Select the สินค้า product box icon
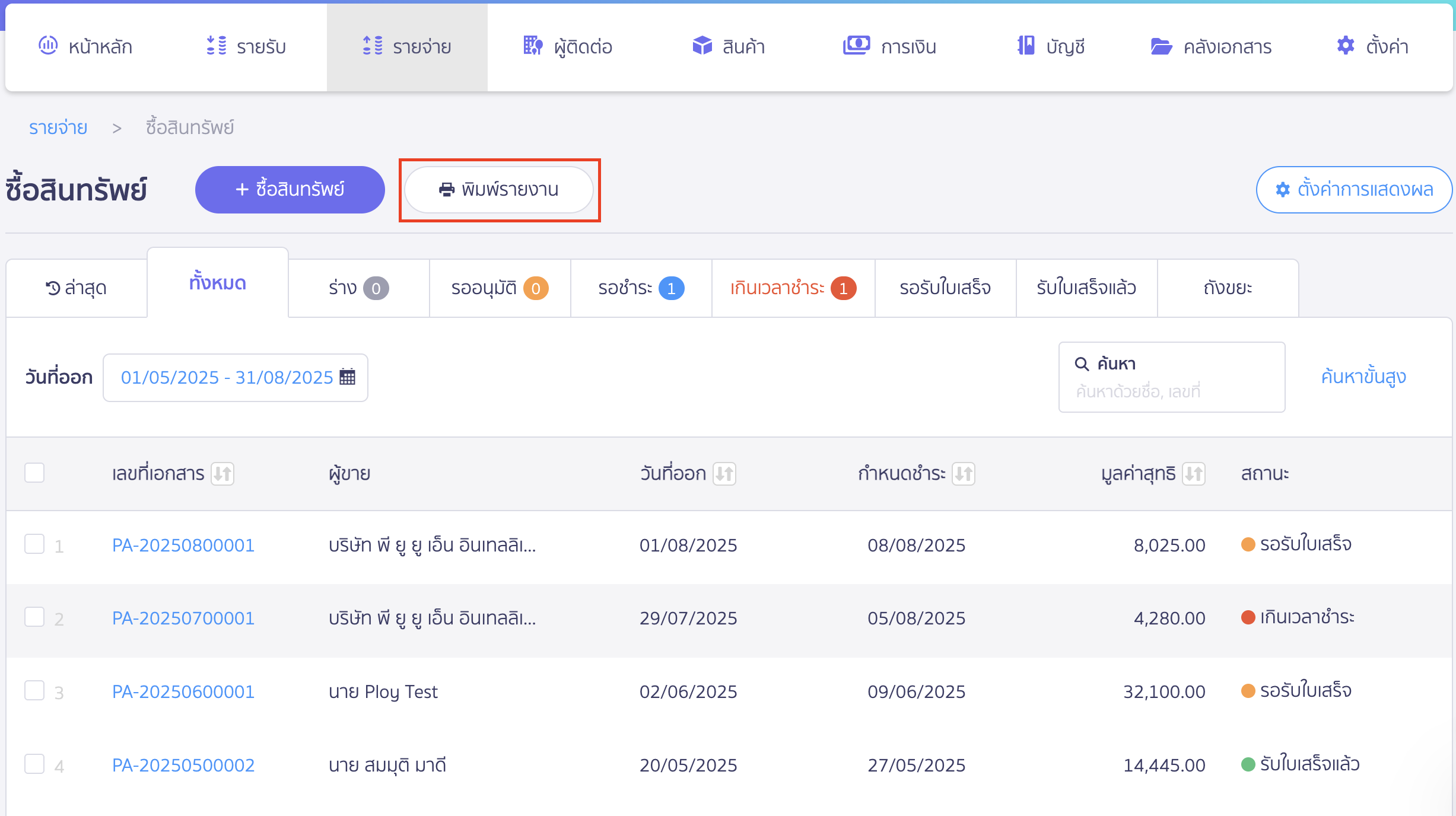Image resolution: width=1456 pixels, height=816 pixels. click(x=702, y=46)
